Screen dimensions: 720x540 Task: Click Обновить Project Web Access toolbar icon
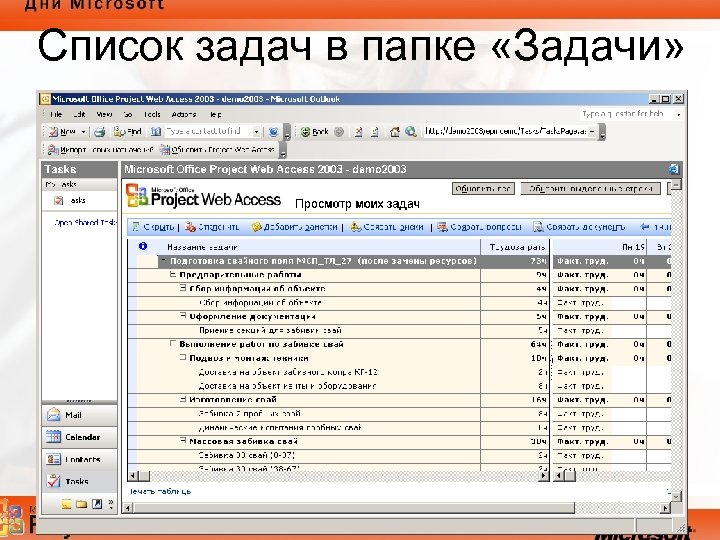(165, 150)
